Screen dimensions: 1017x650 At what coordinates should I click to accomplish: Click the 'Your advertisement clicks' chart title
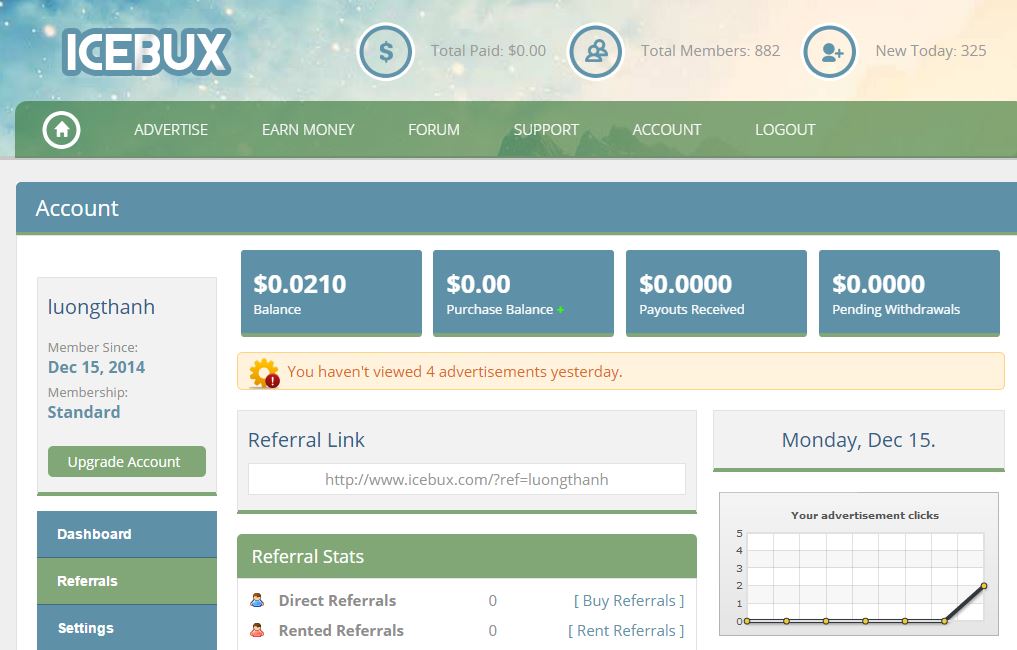point(865,515)
